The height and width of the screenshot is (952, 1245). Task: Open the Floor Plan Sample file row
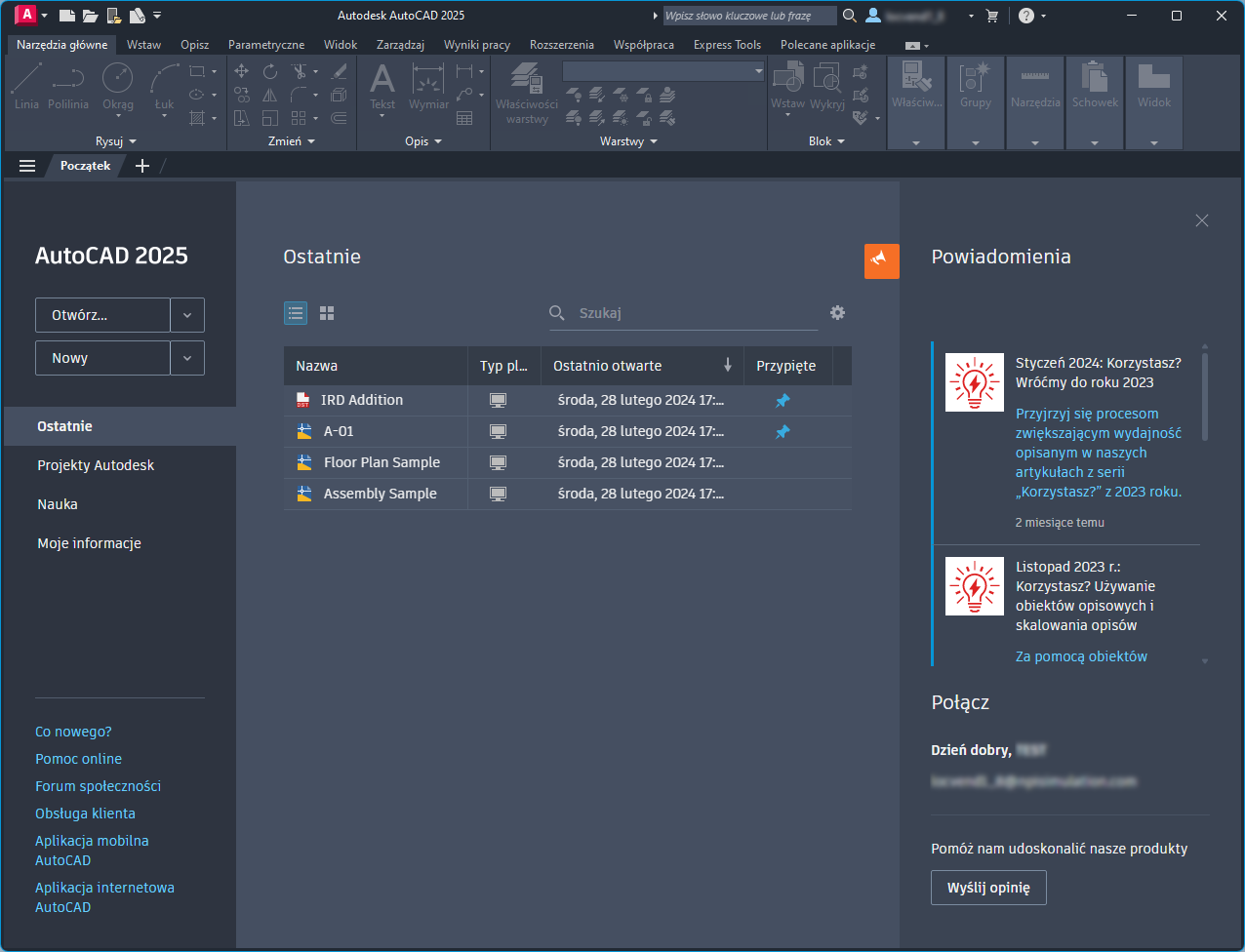click(x=567, y=463)
